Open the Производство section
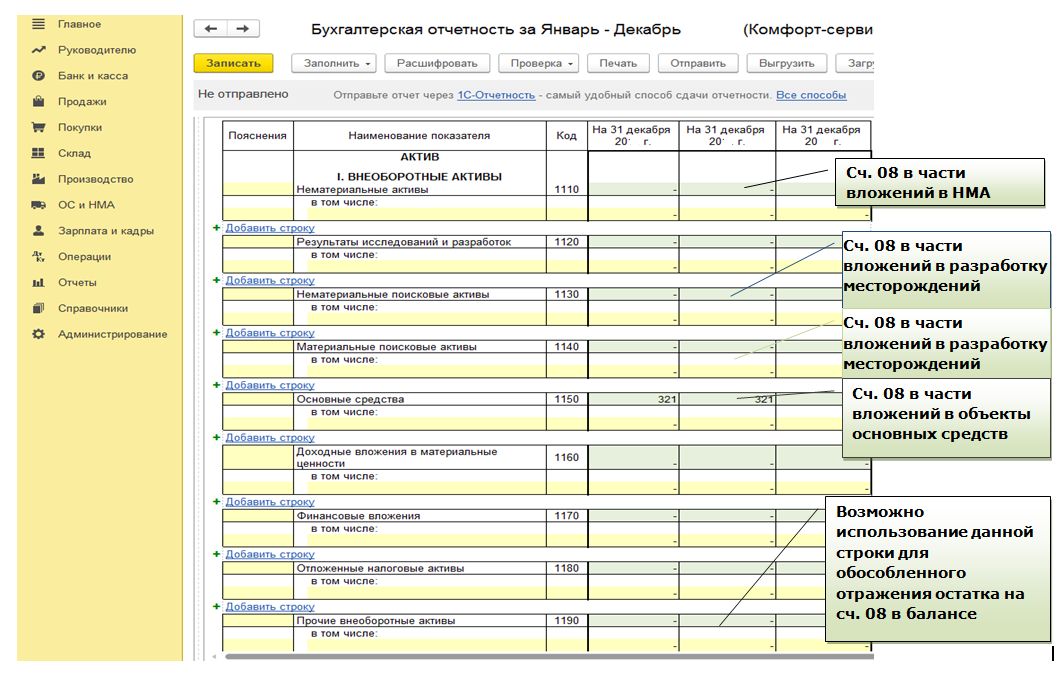 pyautogui.click(x=96, y=178)
